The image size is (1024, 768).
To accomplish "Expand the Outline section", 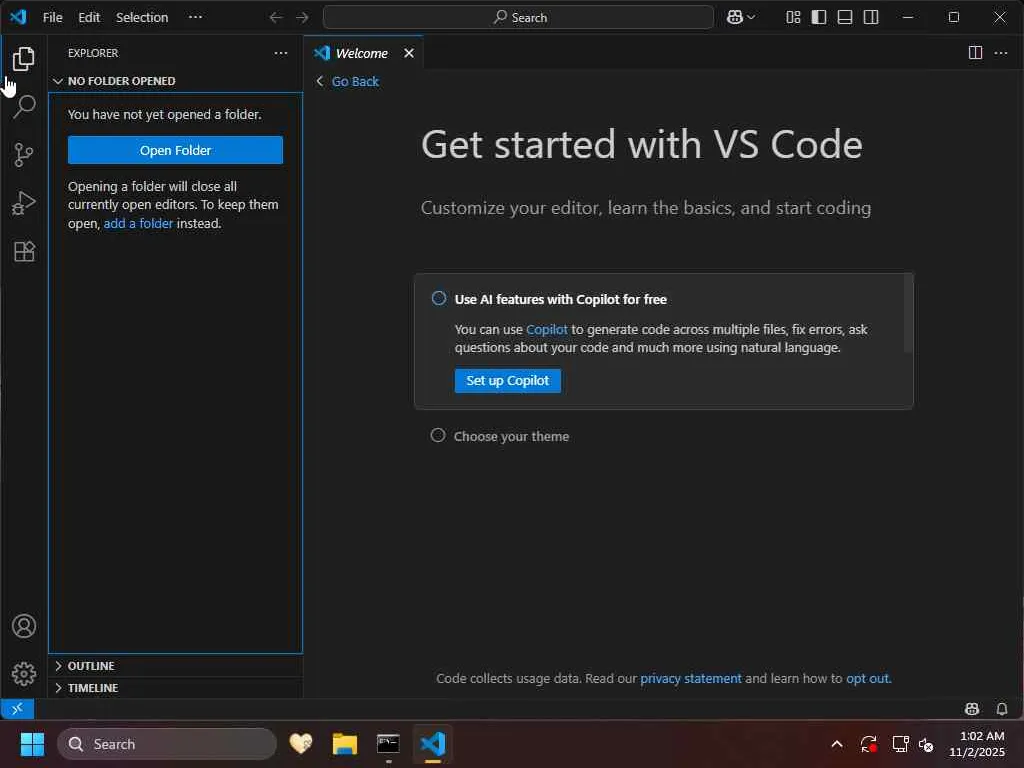I will [175, 665].
